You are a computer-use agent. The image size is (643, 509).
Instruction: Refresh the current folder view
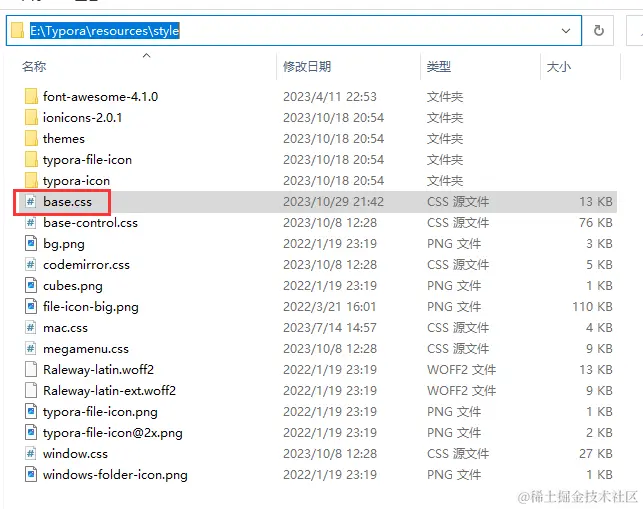pos(599,30)
